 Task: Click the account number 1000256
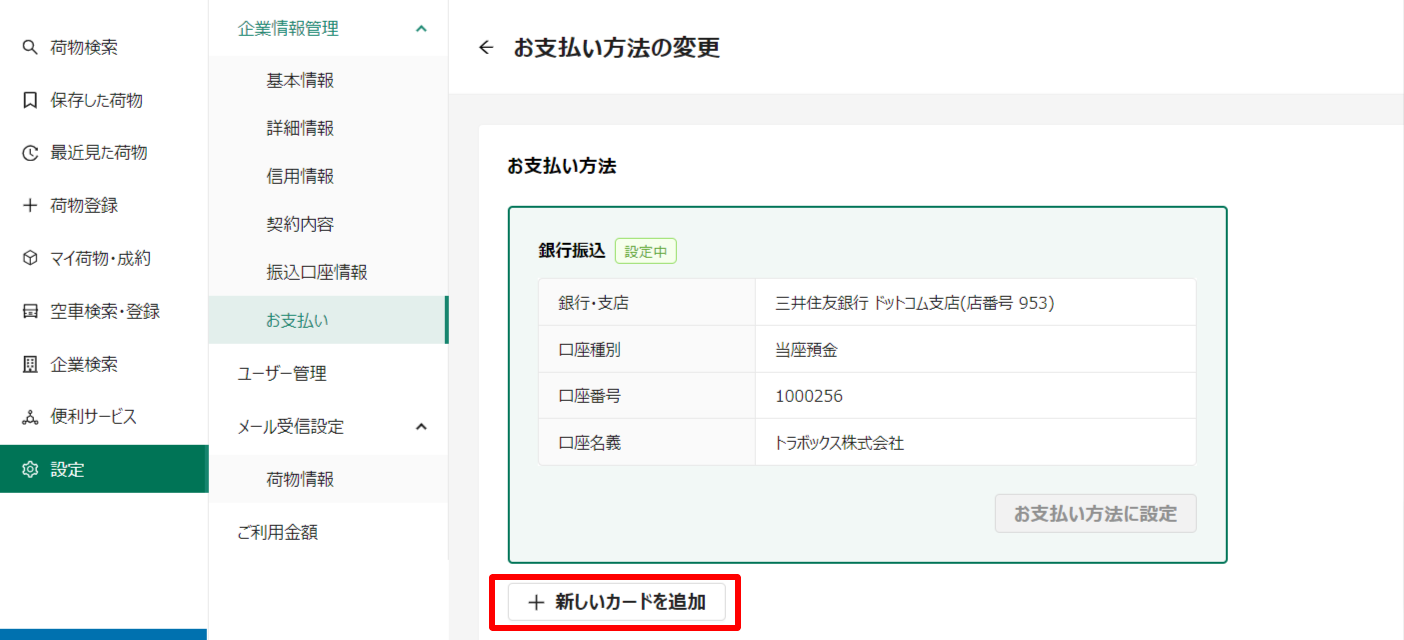[809, 396]
